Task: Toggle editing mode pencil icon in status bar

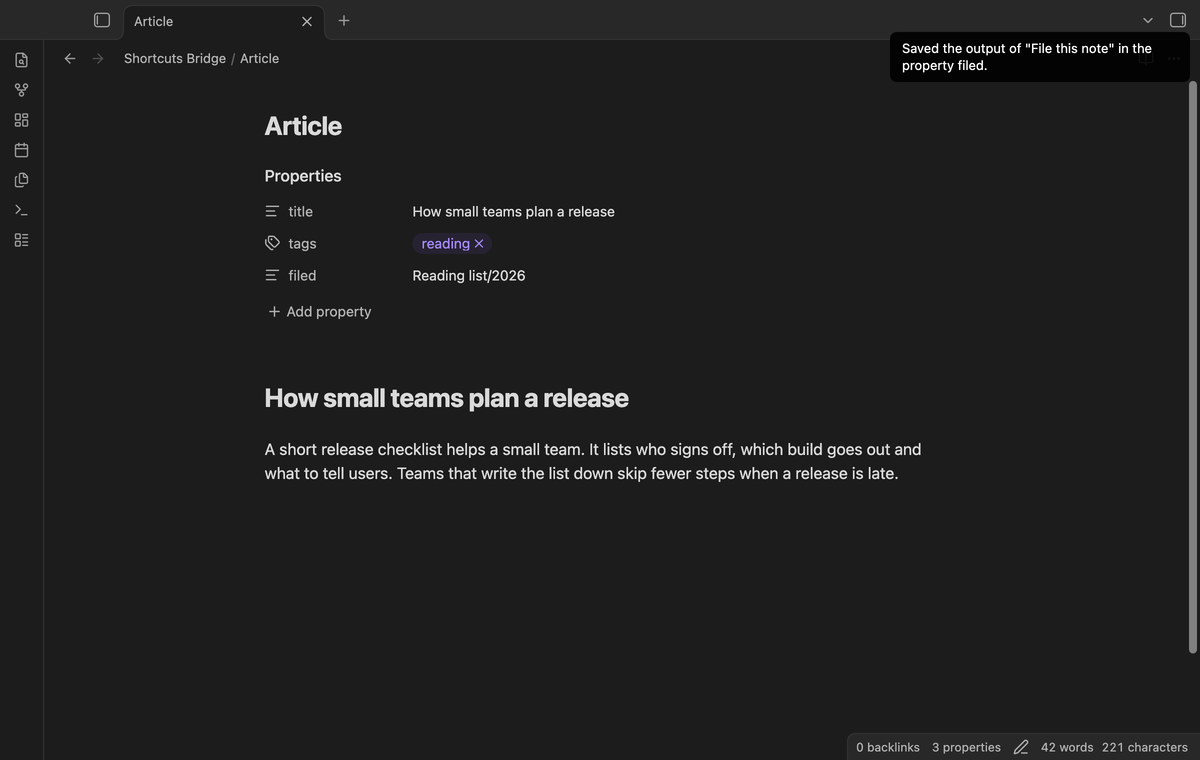Action: [1021, 747]
